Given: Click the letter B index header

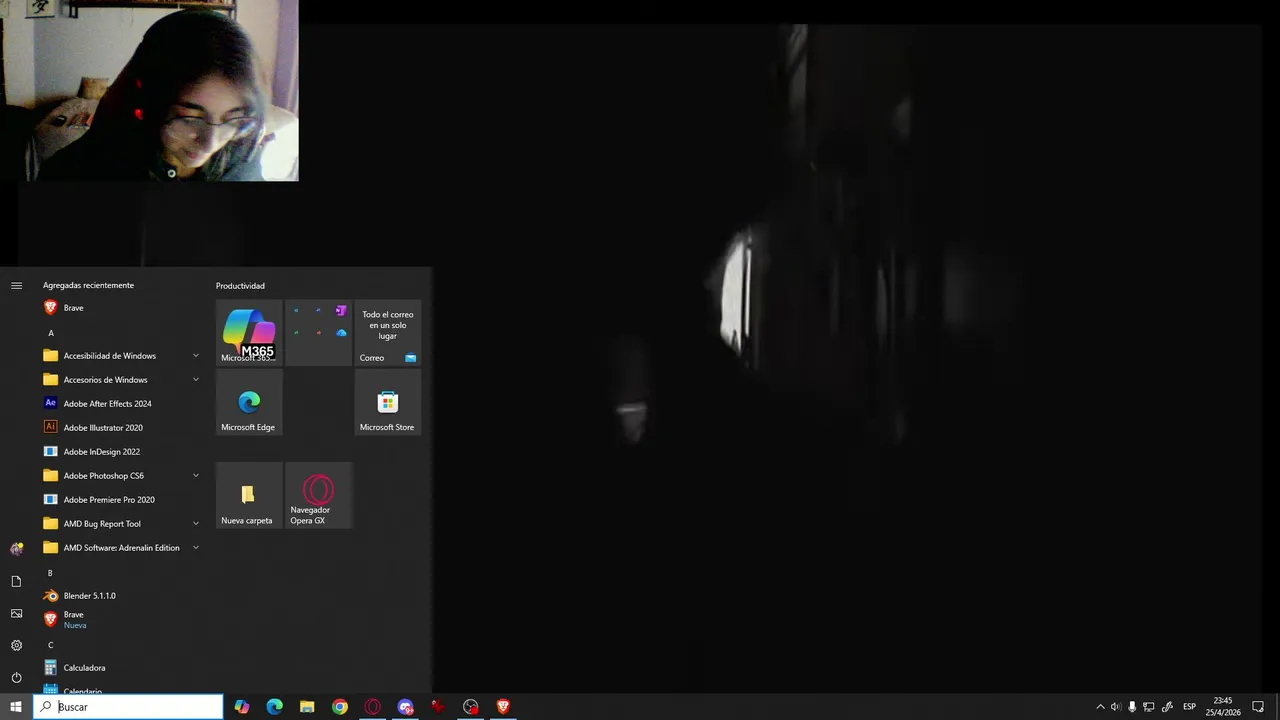Looking at the screenshot, I should 51,573.
